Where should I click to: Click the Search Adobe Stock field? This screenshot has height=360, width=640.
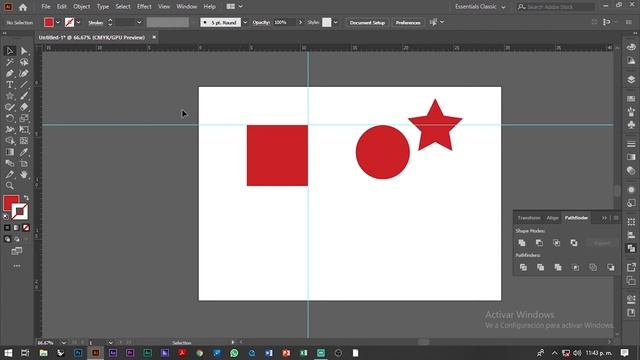556,7
